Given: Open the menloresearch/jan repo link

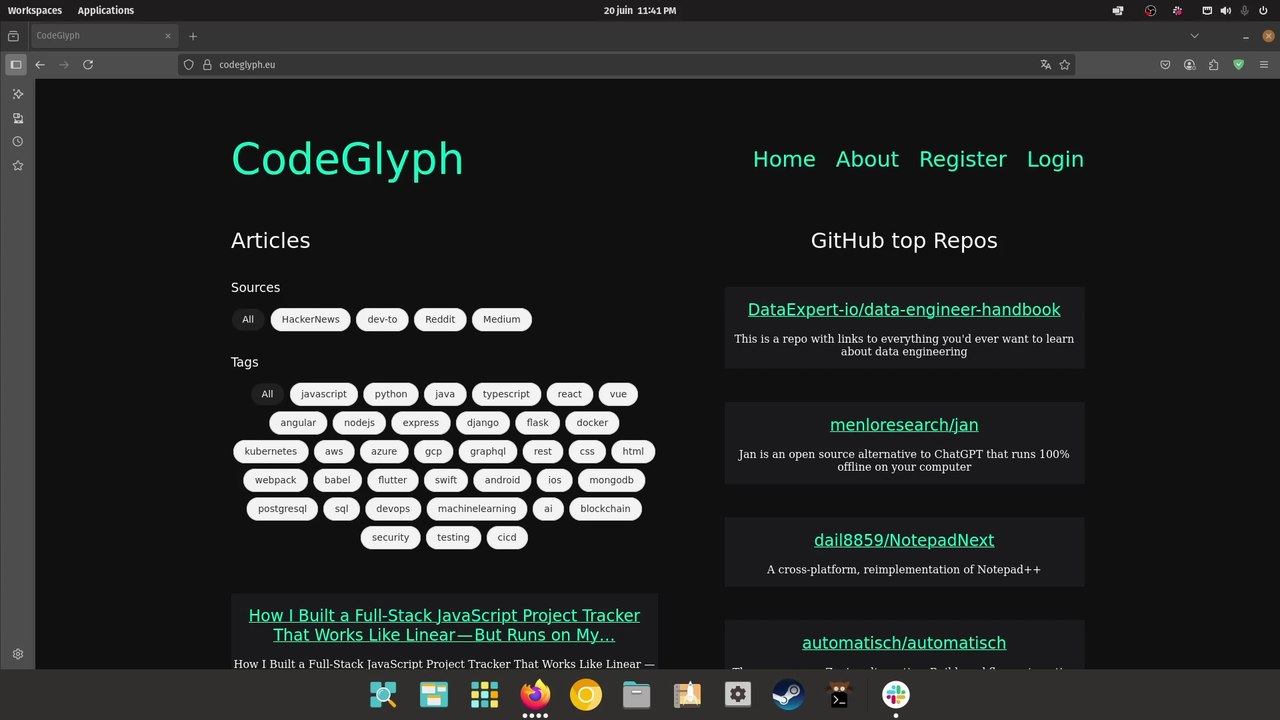Looking at the screenshot, I should pos(904,425).
